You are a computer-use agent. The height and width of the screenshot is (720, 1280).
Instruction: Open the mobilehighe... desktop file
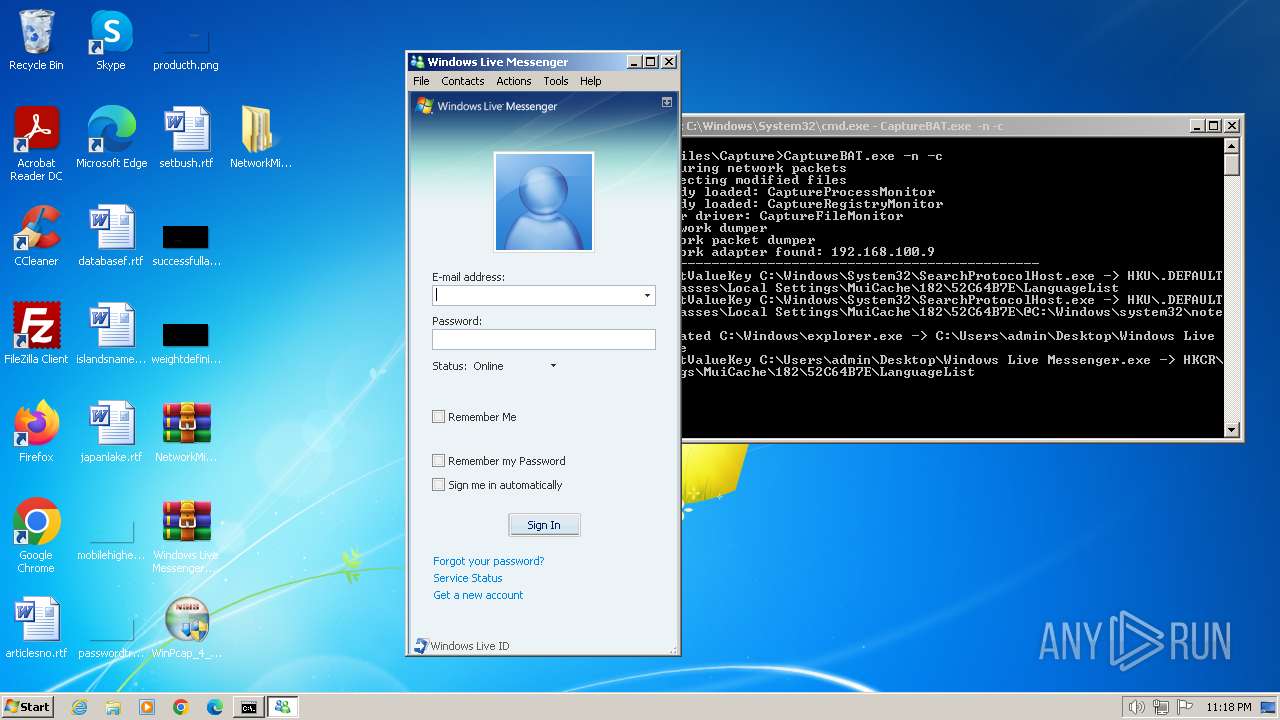click(x=111, y=536)
